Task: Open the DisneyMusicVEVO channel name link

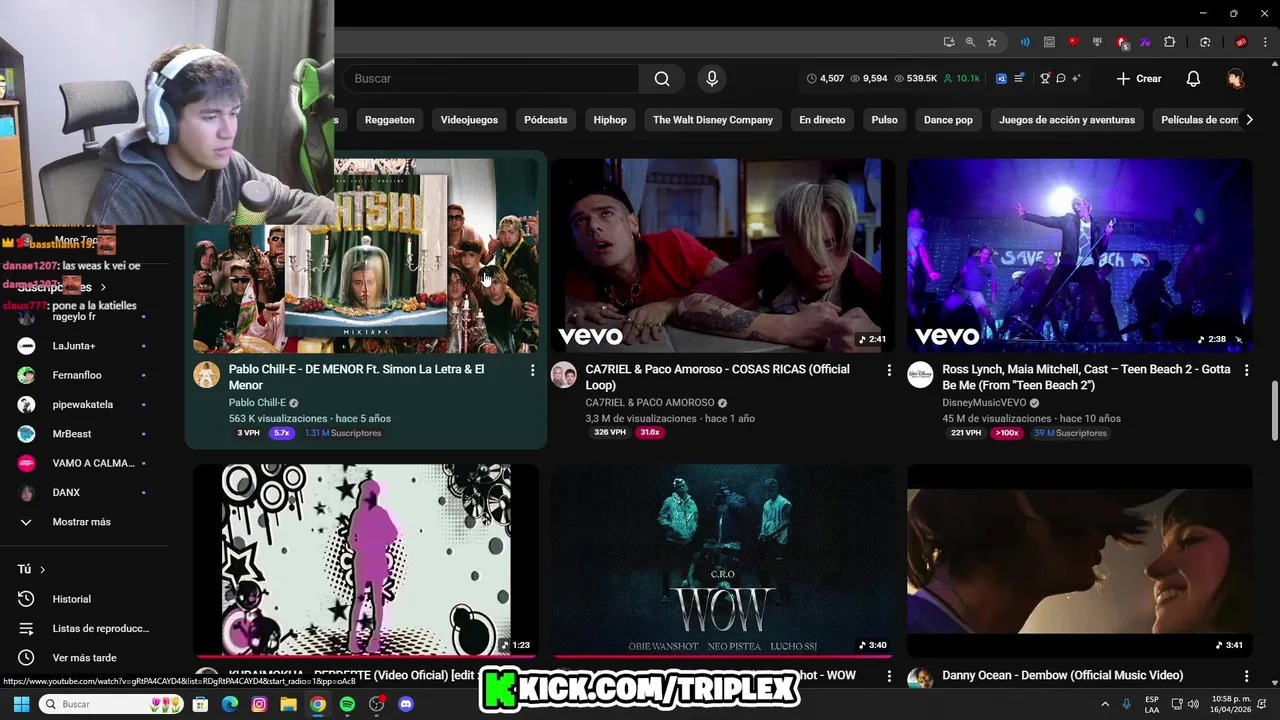Action: pos(984,403)
